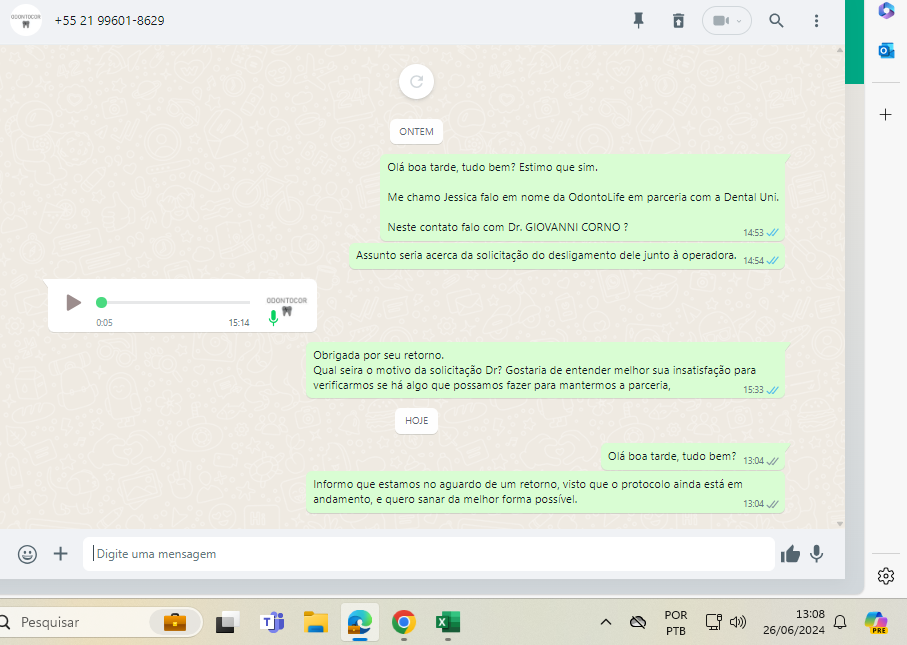
Task: Open Copilot in the Edge sidebar
Action: click(x=886, y=10)
